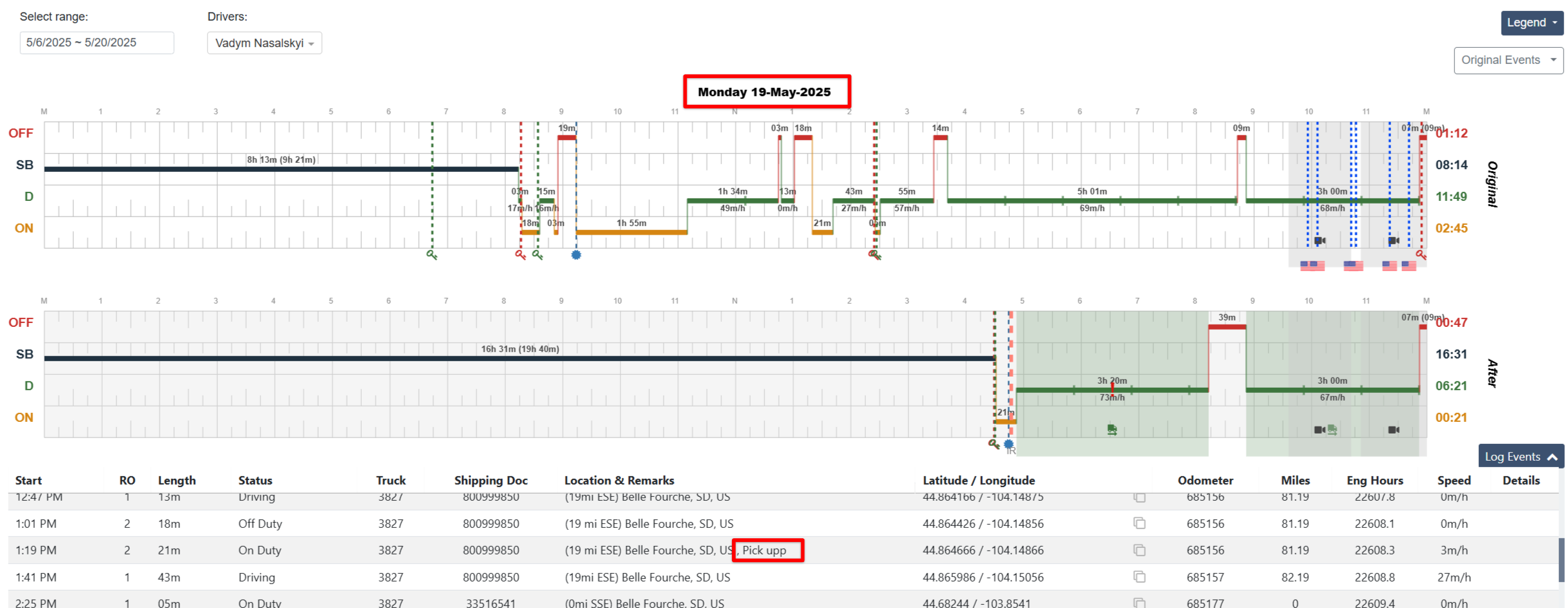The width and height of the screenshot is (1568, 608).
Task: Click the green key marker near 7 AM on the Original chart
Action: tap(432, 255)
